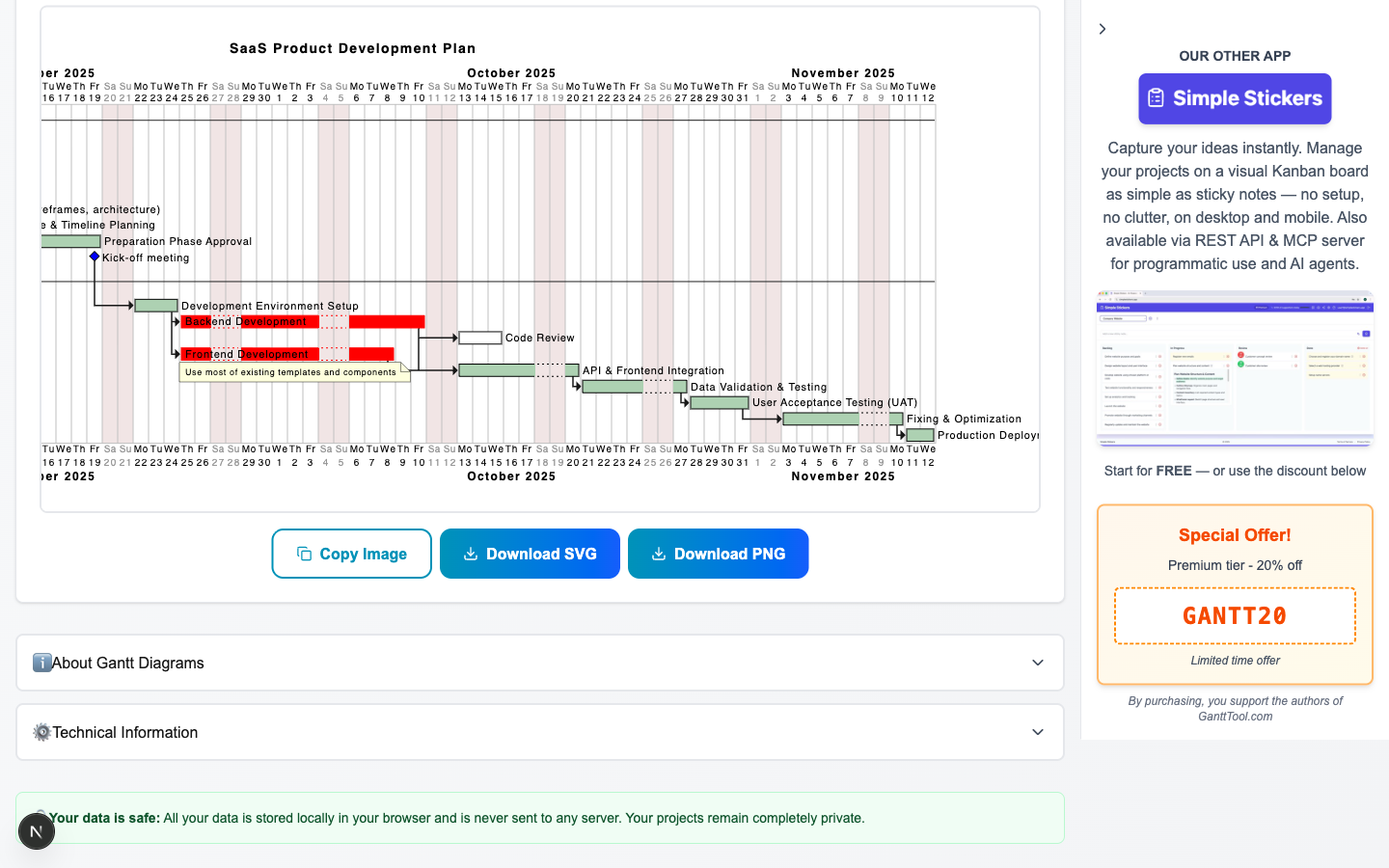The height and width of the screenshot is (868, 1389).
Task: Click chevron arrow for About Gantt Diagrams
Action: (1038, 663)
